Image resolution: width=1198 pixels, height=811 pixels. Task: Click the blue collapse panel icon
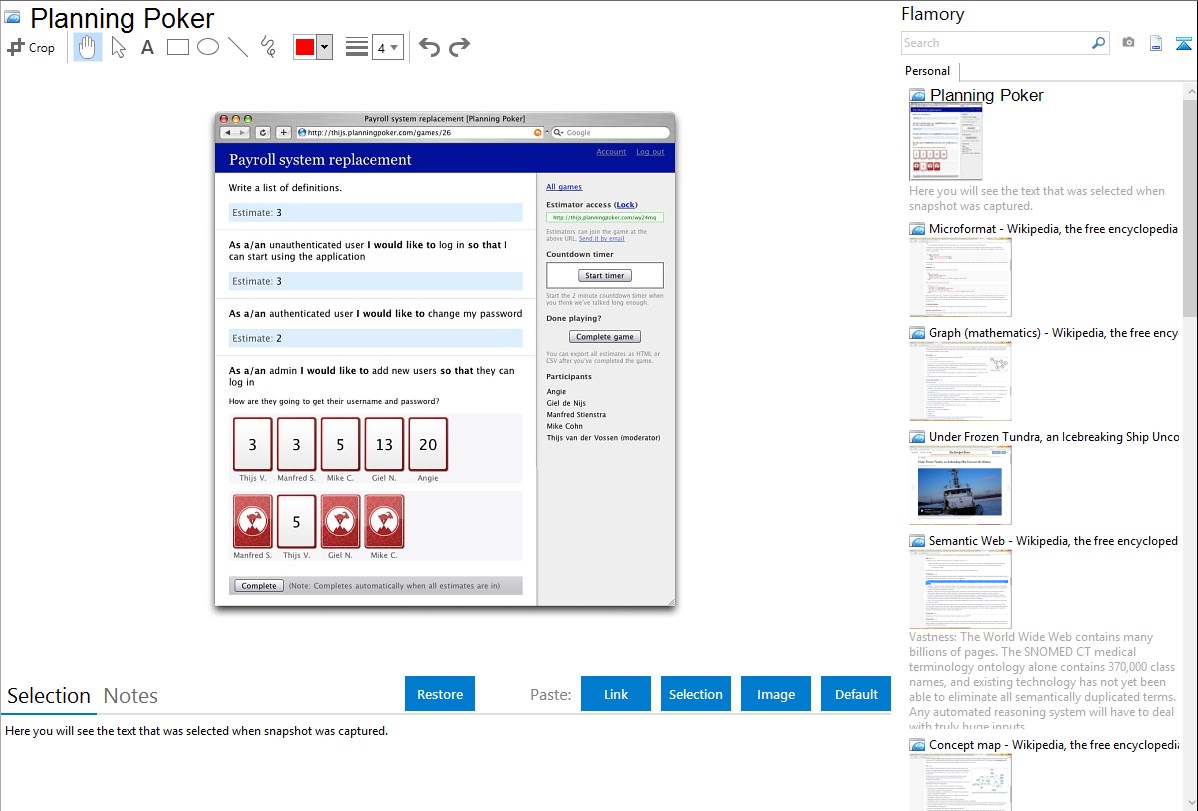click(1183, 43)
